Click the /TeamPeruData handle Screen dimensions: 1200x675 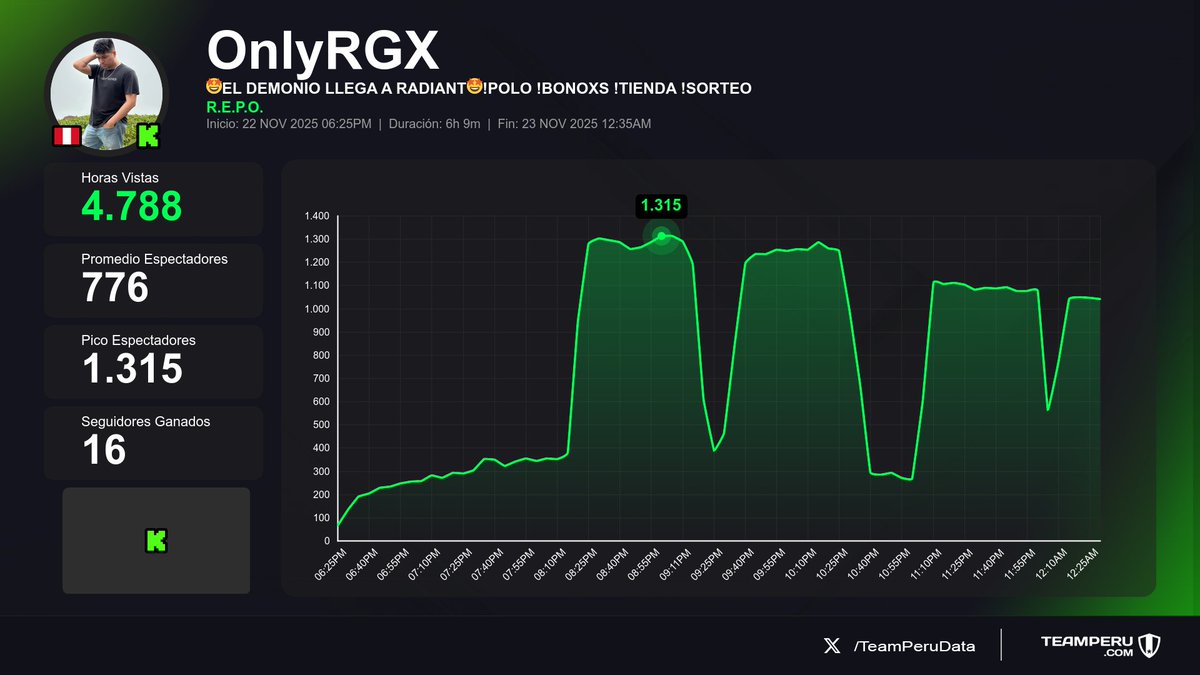tap(914, 646)
